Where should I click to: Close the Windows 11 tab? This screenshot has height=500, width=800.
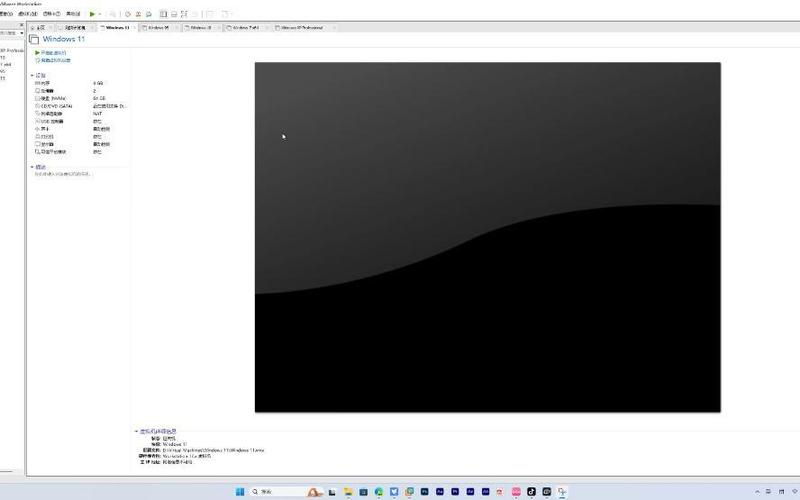pos(135,28)
